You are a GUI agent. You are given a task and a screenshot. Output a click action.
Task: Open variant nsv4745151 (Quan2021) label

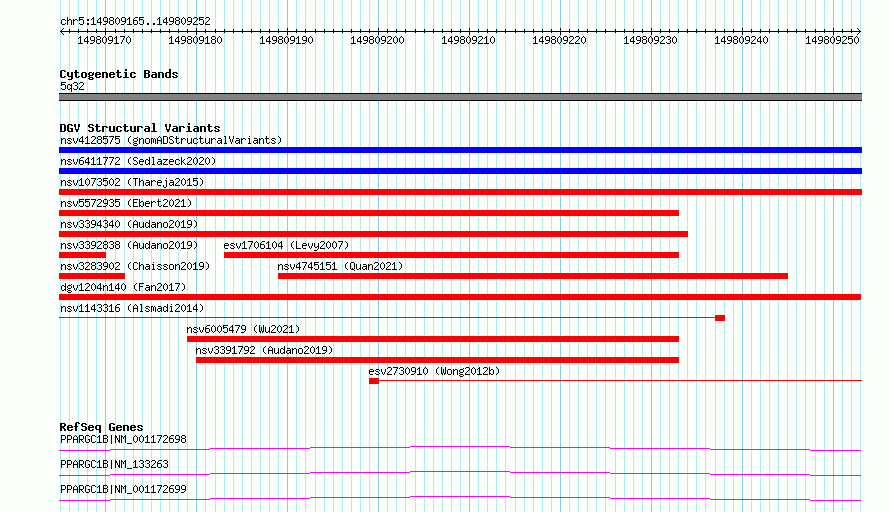(340, 266)
